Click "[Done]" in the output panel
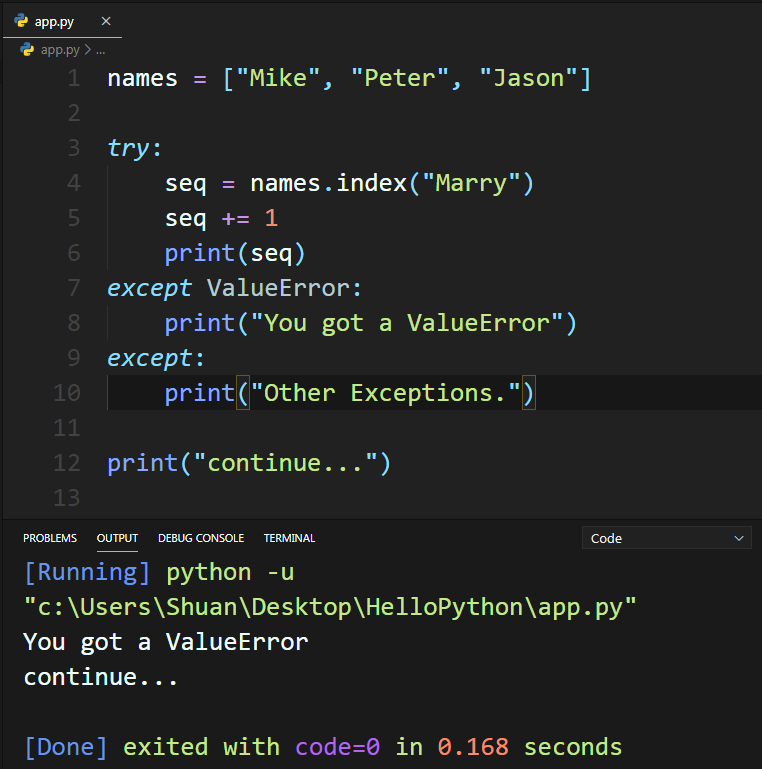The width and height of the screenshot is (762, 769). [x=66, y=747]
